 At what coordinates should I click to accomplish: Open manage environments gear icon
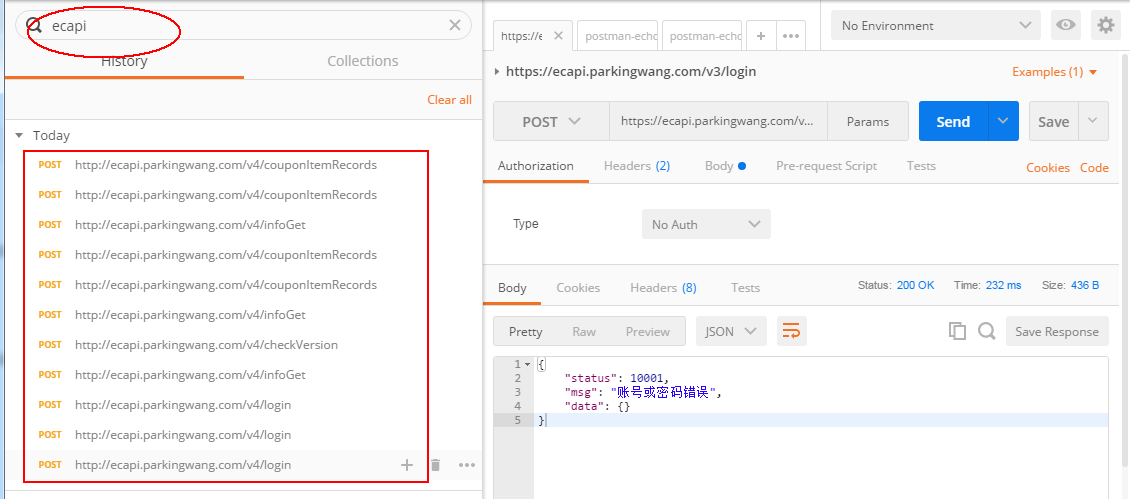point(1105,25)
